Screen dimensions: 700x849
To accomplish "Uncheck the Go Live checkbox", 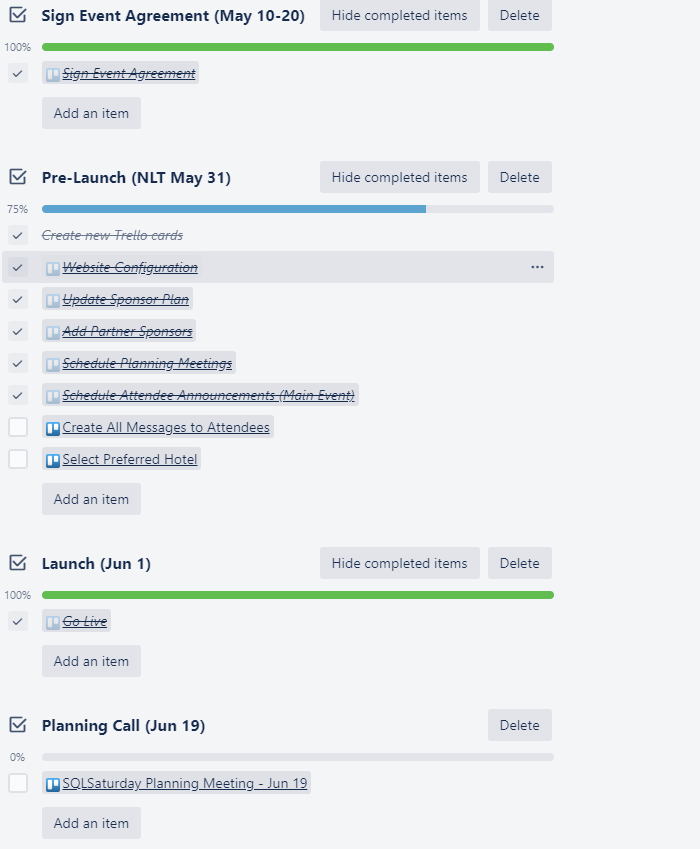I will pos(18,621).
